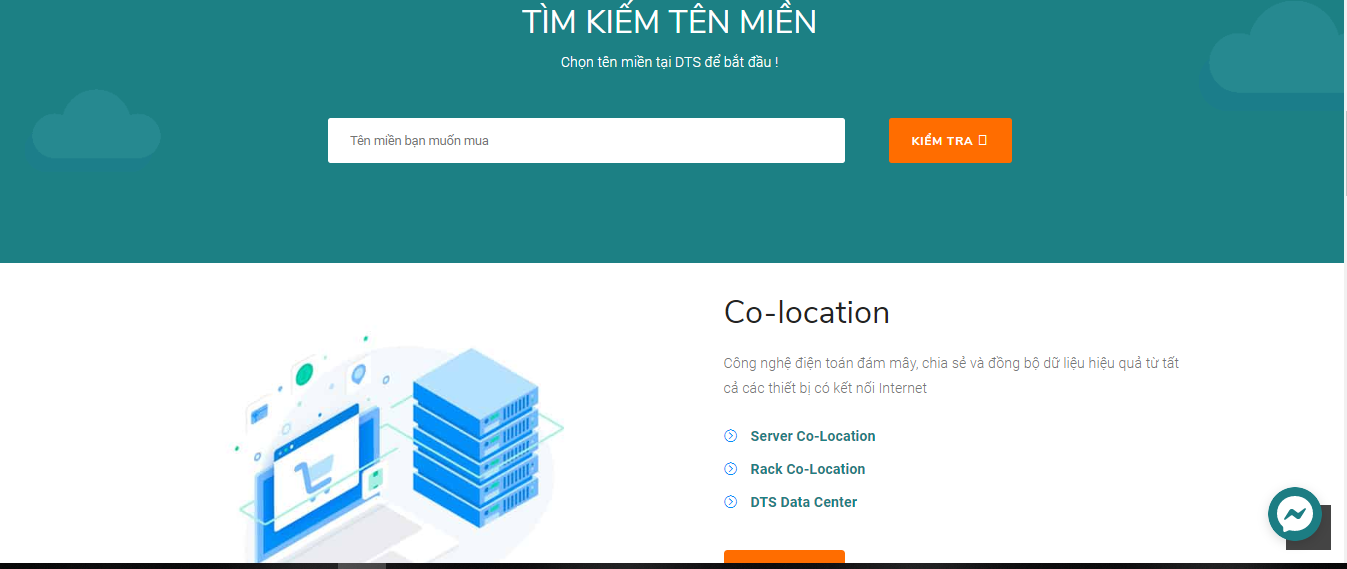Click the TÌM KIẾM TÊN MIỀN heading
This screenshot has width=1347, height=569.
[669, 21]
